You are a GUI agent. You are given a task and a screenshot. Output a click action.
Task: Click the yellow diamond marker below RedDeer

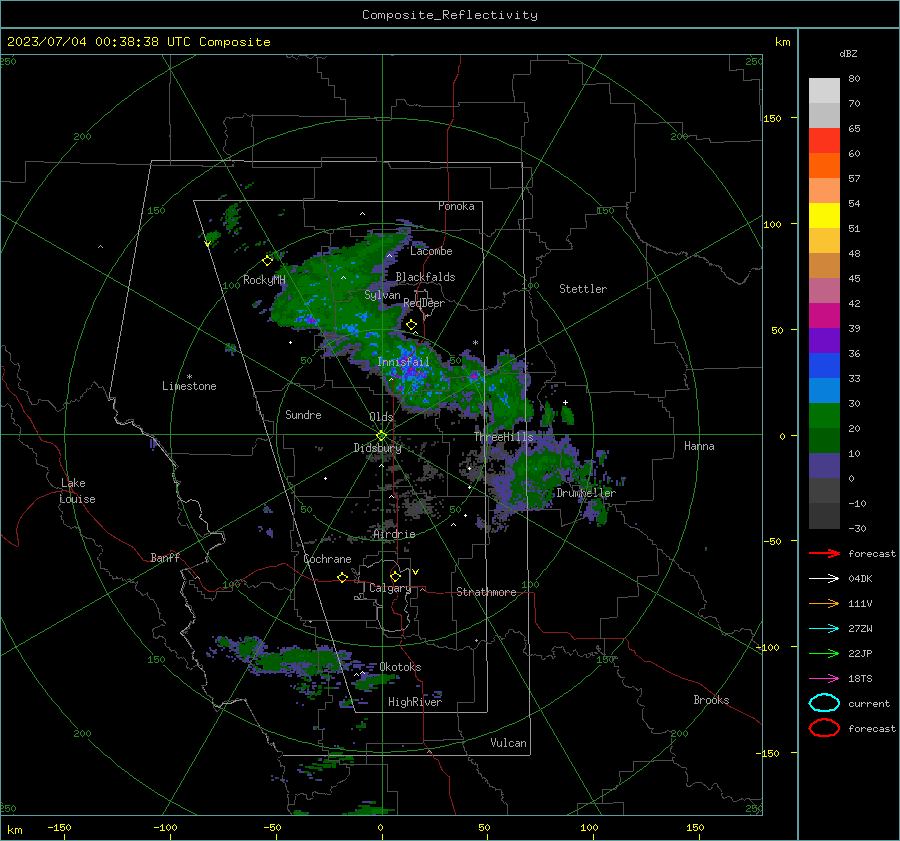point(411,325)
